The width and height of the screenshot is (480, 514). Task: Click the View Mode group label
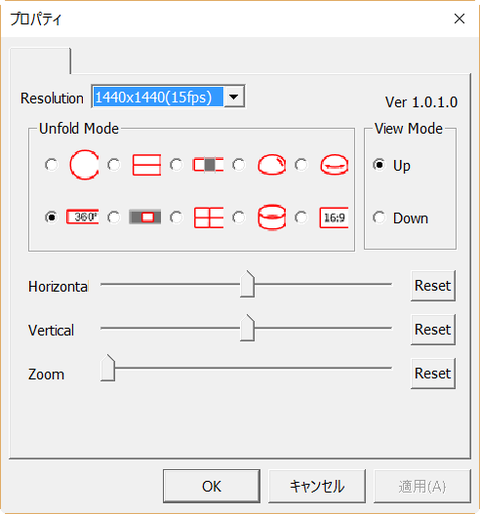click(409, 129)
